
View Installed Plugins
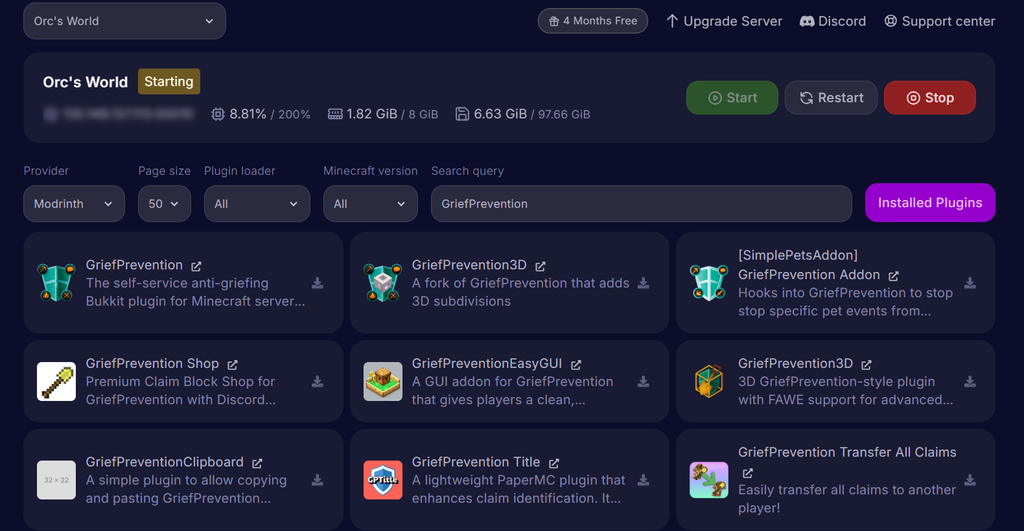pos(930,202)
